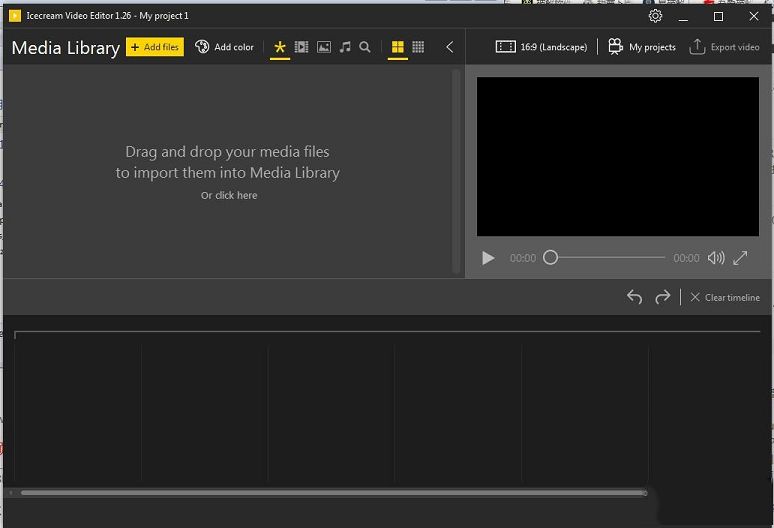Filter library by audio music files
This screenshot has width=774, height=528.
345,47
